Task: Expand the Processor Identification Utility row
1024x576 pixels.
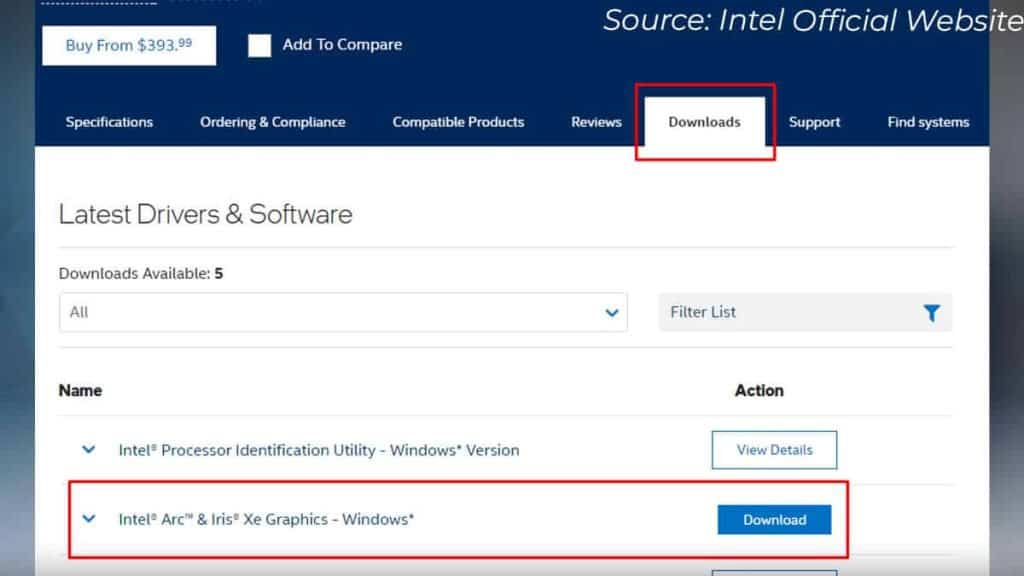Action: (88, 450)
